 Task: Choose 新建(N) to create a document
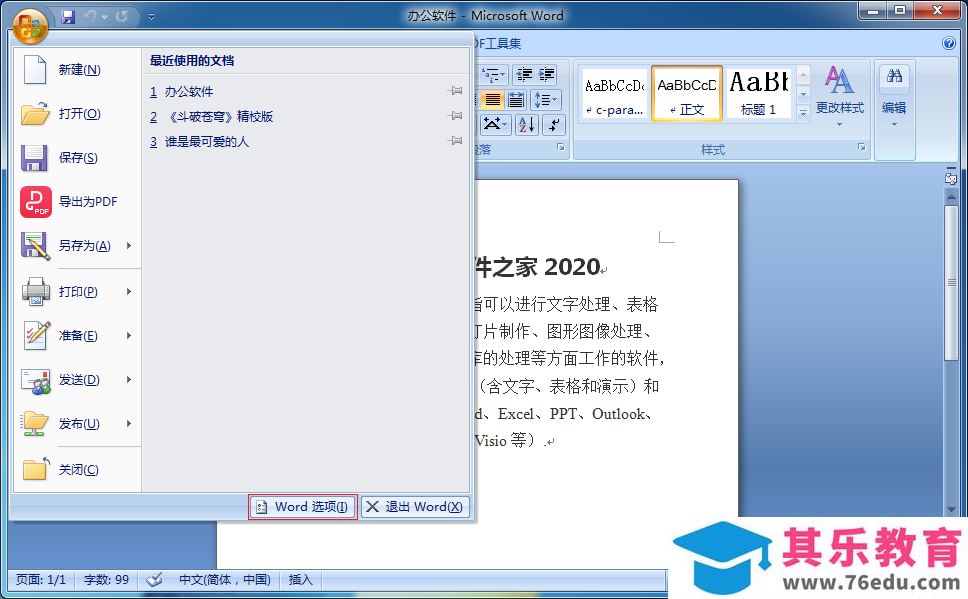(x=78, y=70)
